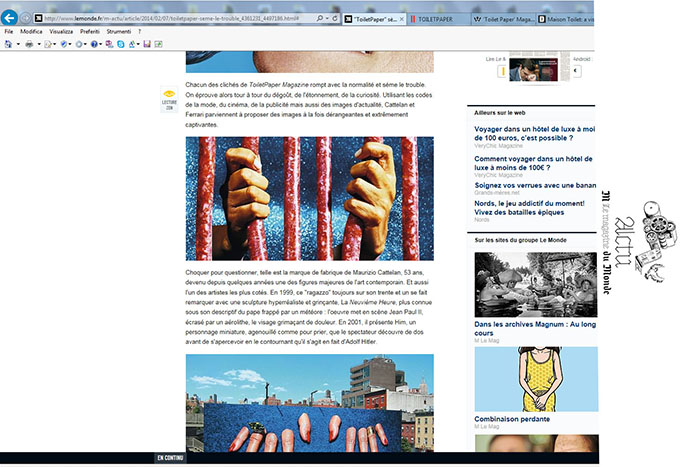Expand the Print icon dropdown arrow

pyautogui.click(x=39, y=44)
